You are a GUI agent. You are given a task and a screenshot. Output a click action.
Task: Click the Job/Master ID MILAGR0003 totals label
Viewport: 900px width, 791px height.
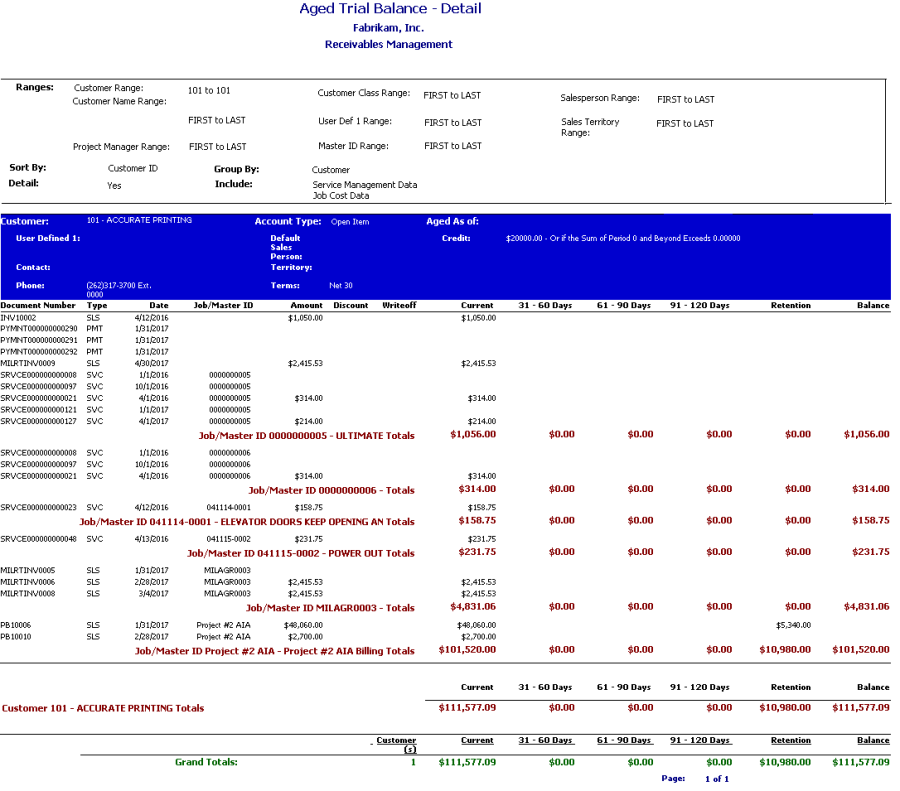click(x=330, y=608)
